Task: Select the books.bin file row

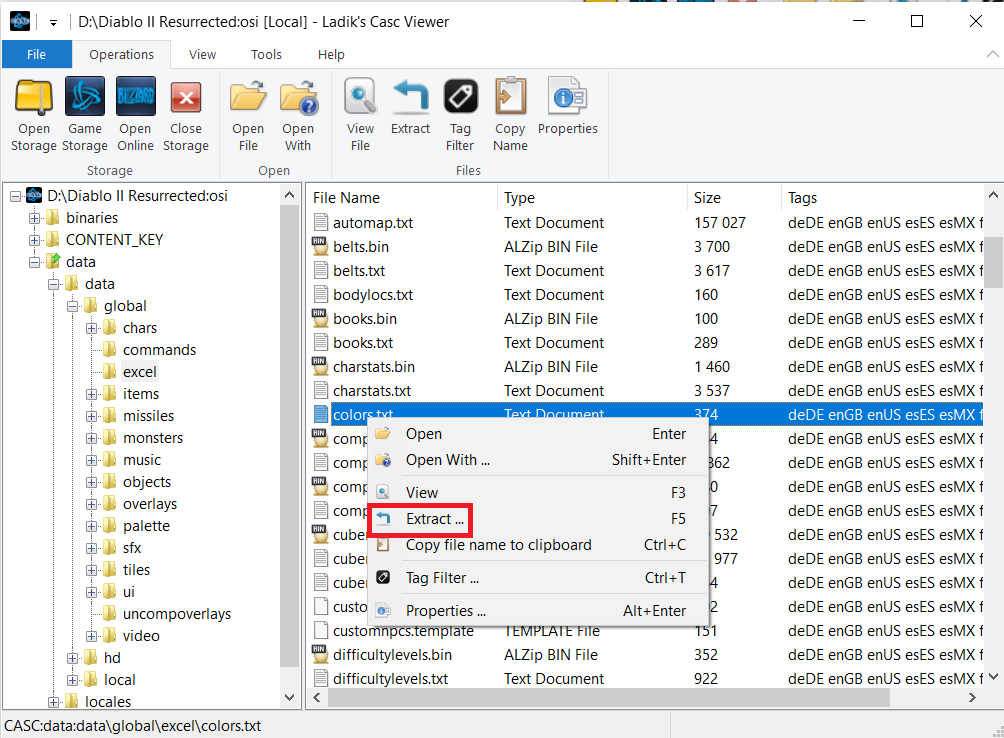Action: [x=647, y=319]
